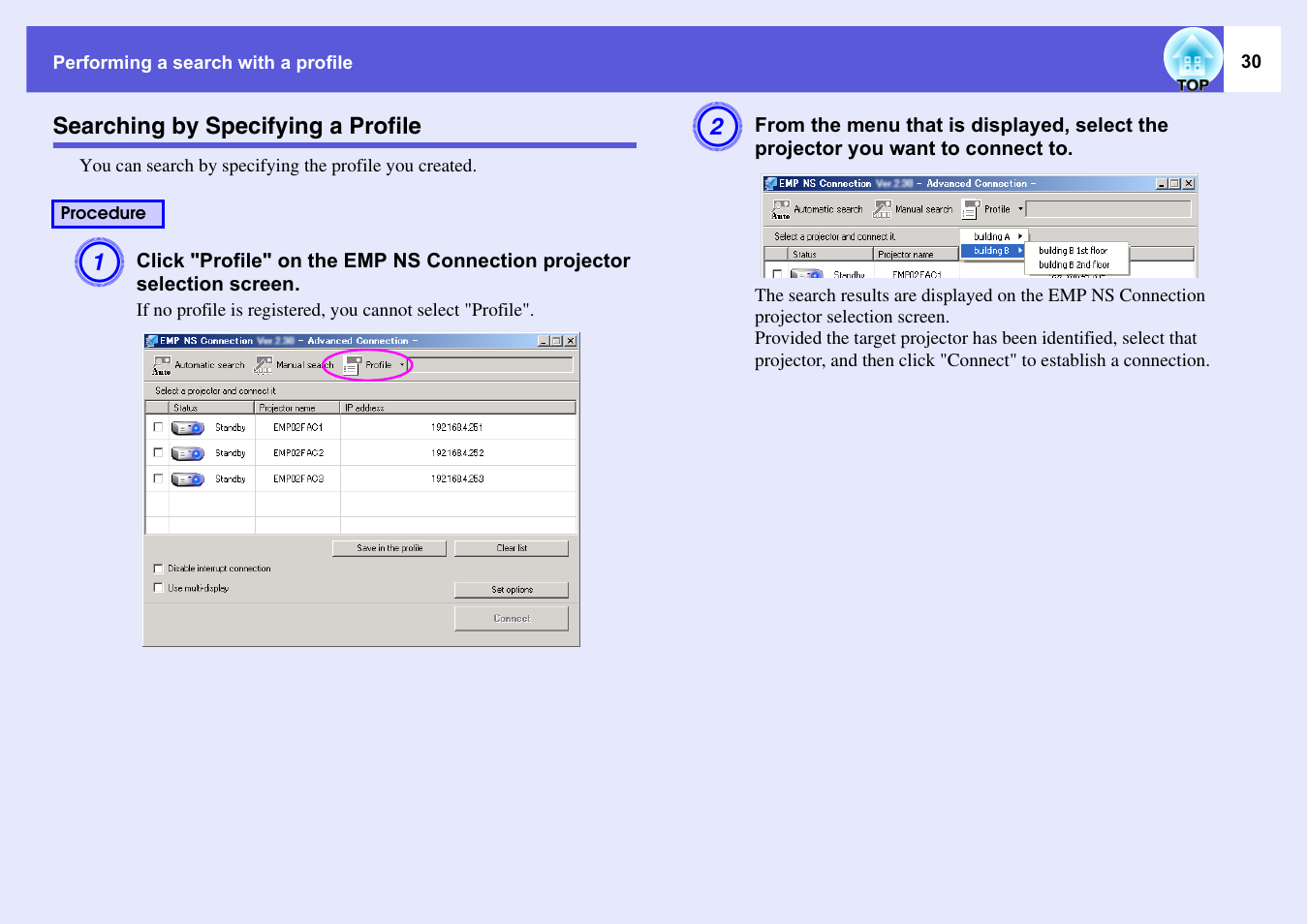The height and width of the screenshot is (924, 1308).
Task: Click the app icon in left window title bar
Action: pyautogui.click(x=151, y=341)
